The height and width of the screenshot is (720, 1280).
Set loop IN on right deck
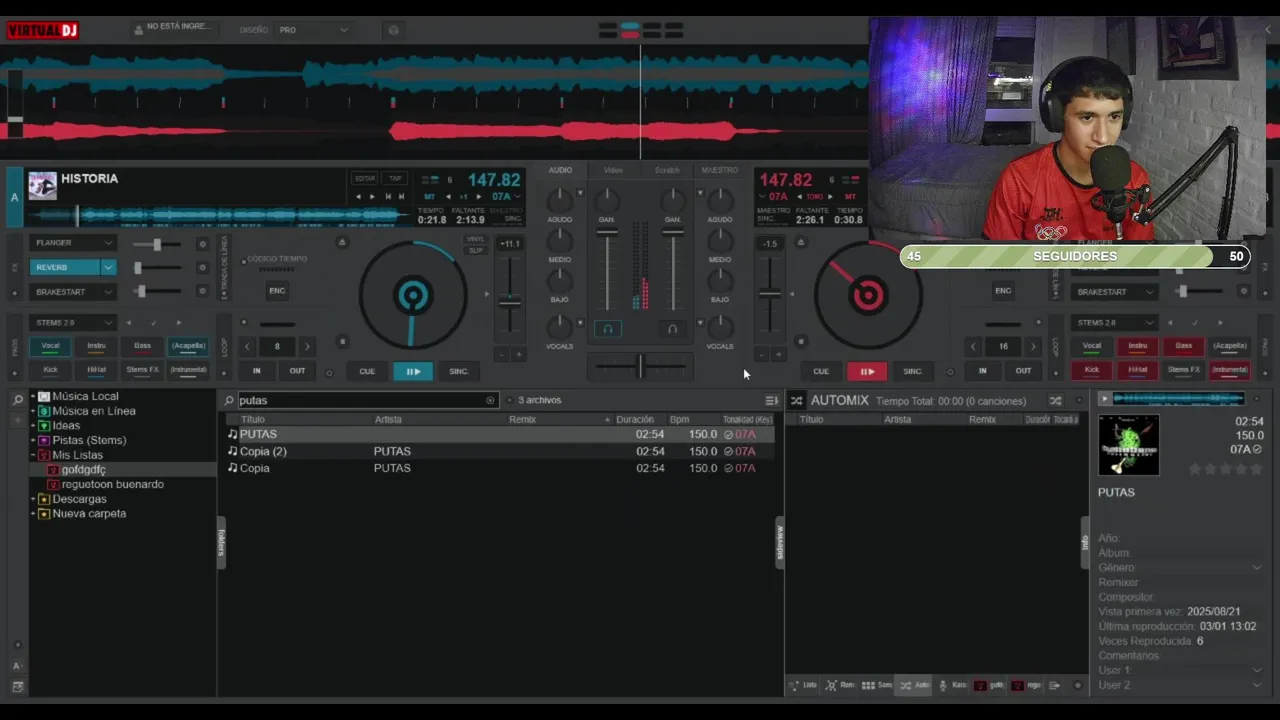click(x=982, y=371)
